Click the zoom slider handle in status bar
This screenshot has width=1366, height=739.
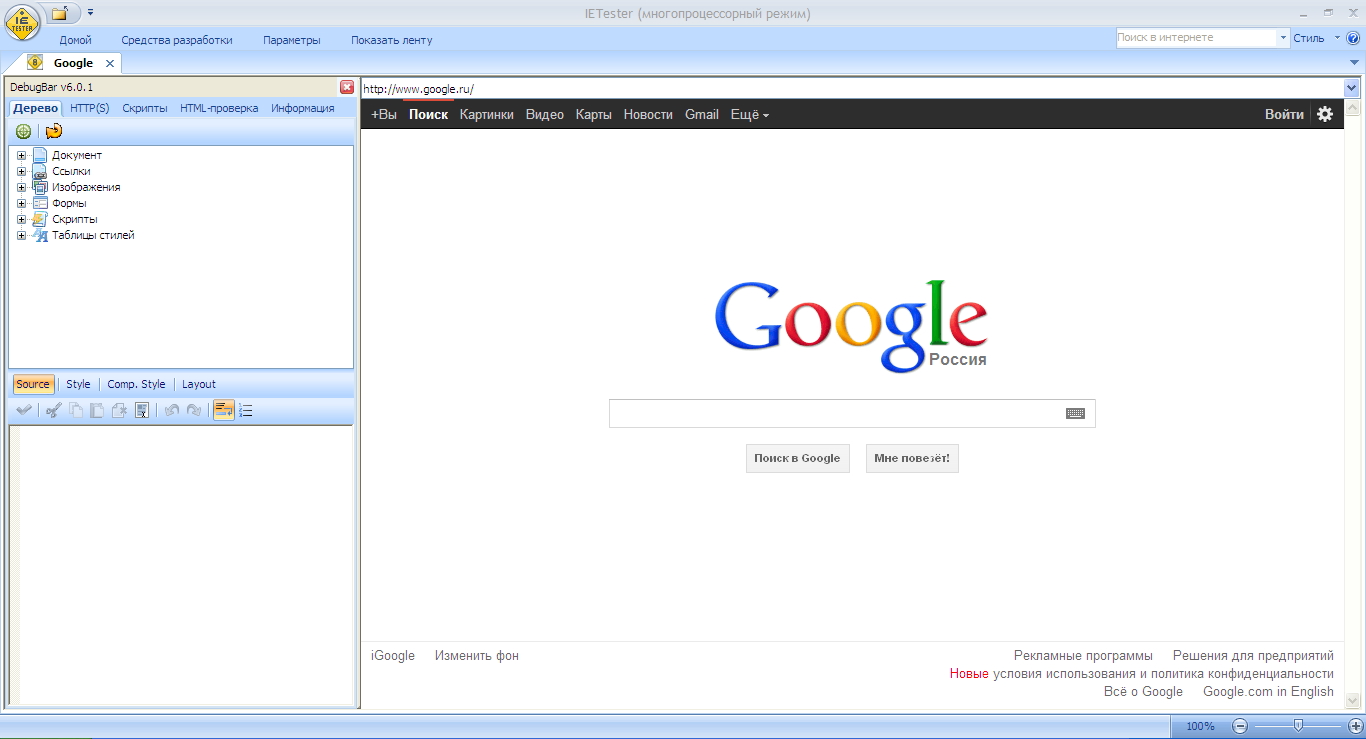click(x=1298, y=725)
